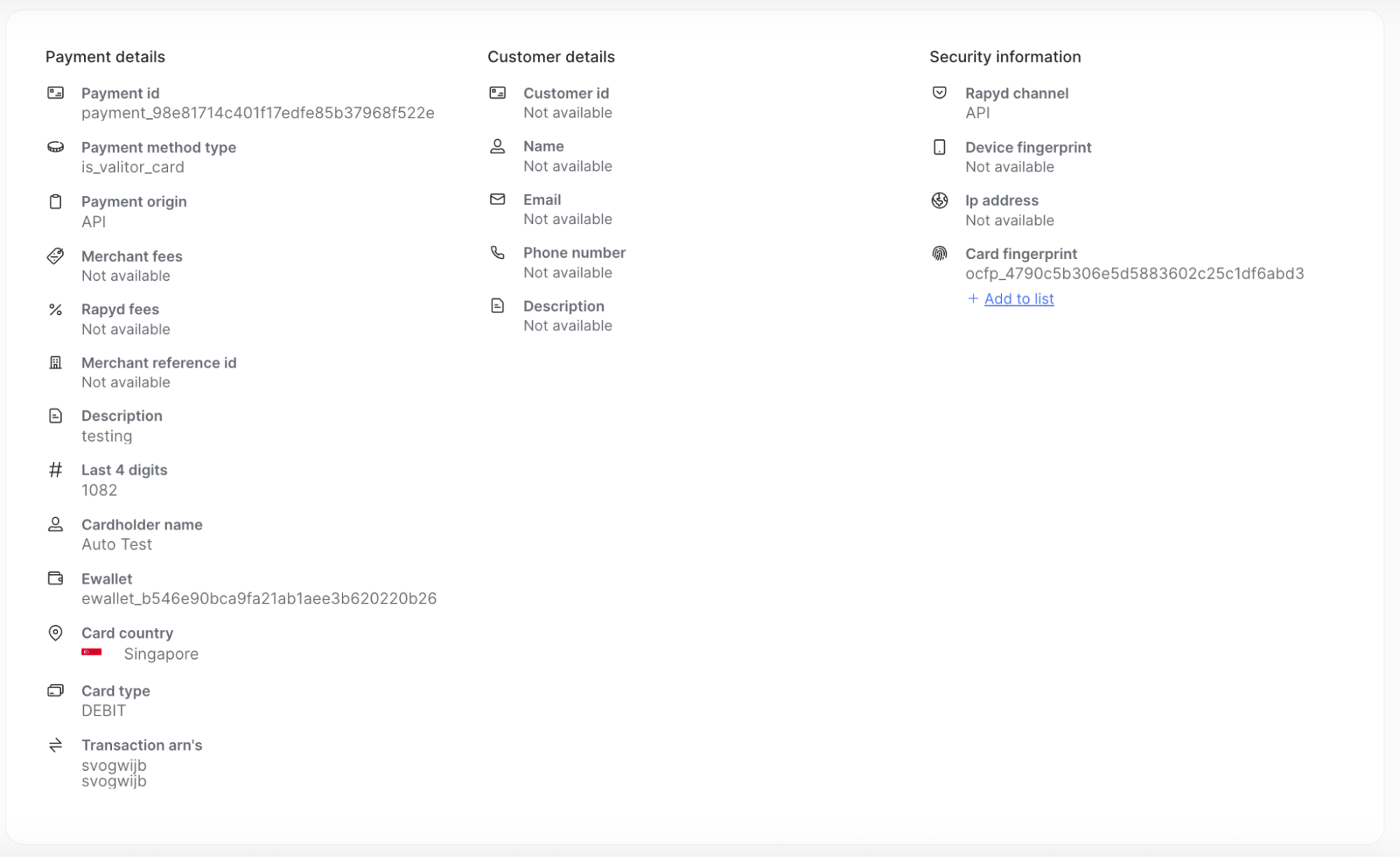Click the Email envelope icon
This screenshot has width=1400, height=857.
point(497,199)
